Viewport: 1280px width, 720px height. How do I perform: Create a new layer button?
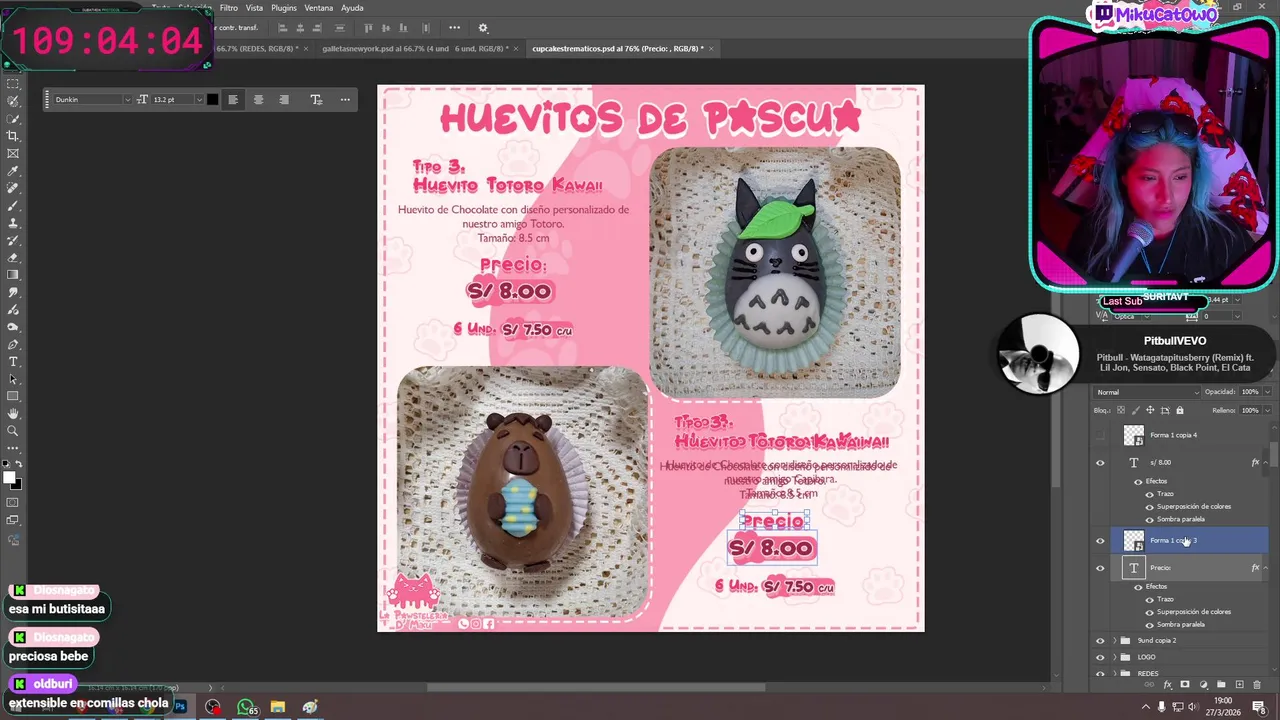[1240, 685]
